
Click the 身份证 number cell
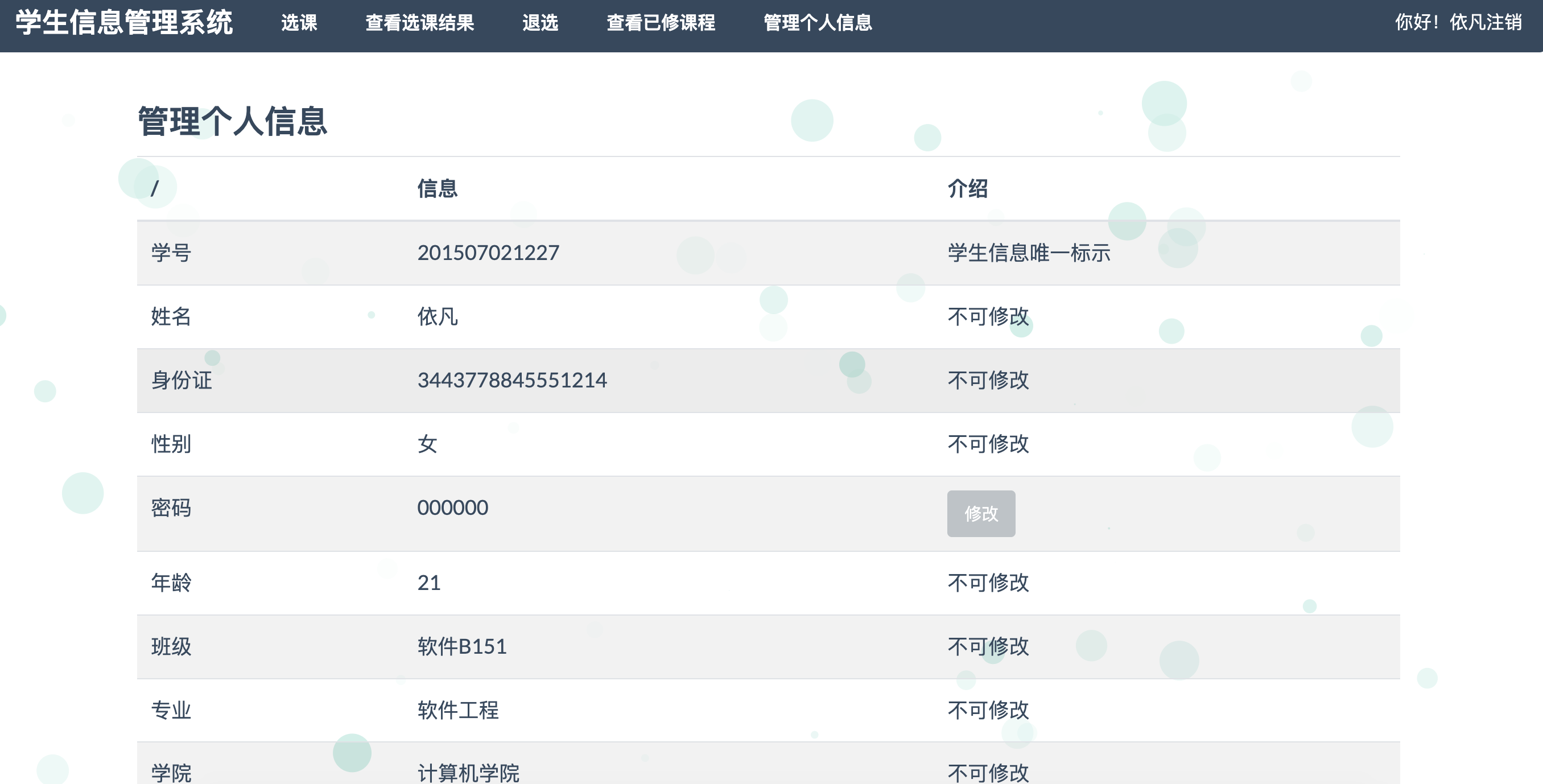pos(513,379)
